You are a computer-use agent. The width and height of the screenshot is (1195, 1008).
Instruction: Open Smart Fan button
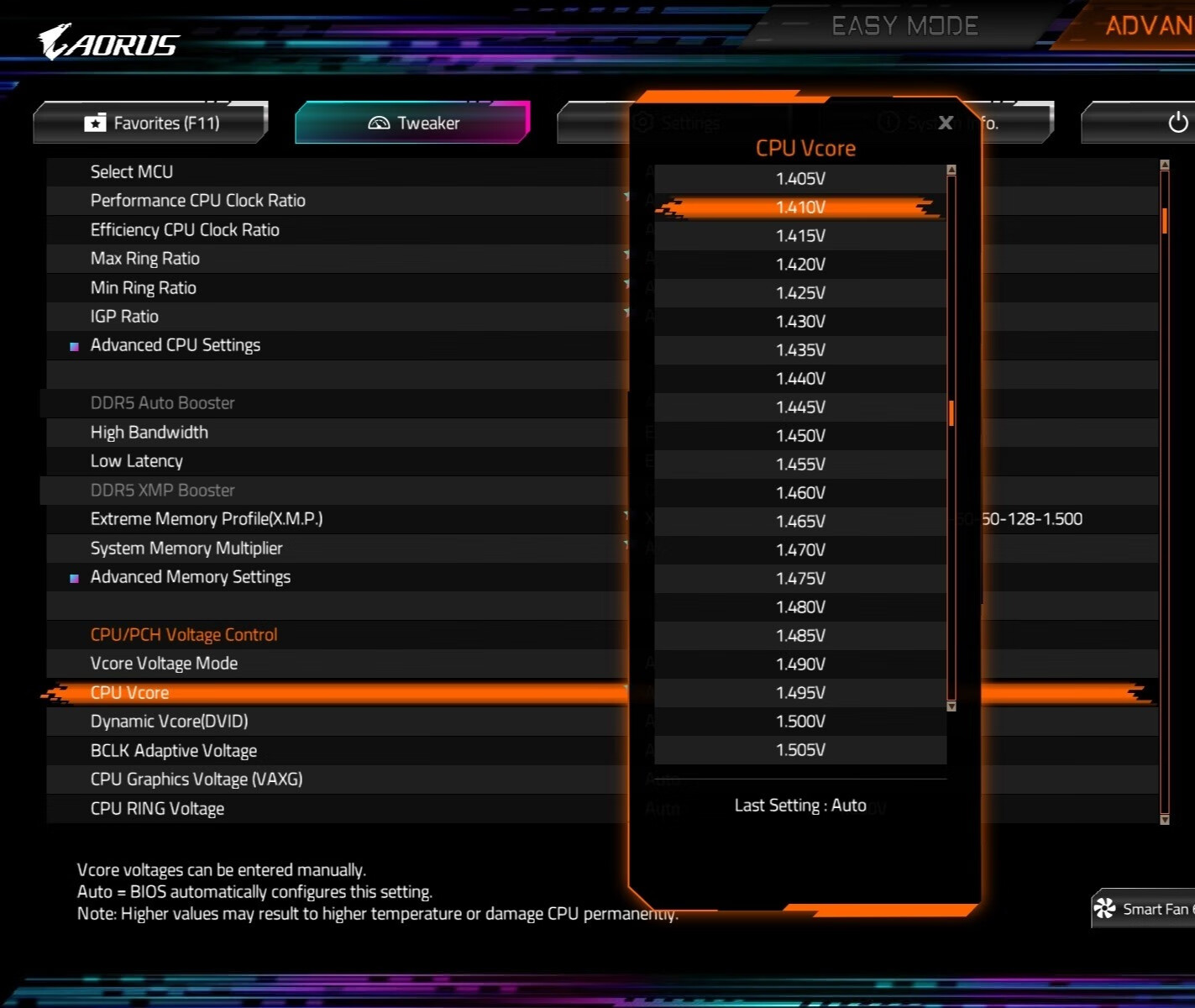click(1144, 908)
